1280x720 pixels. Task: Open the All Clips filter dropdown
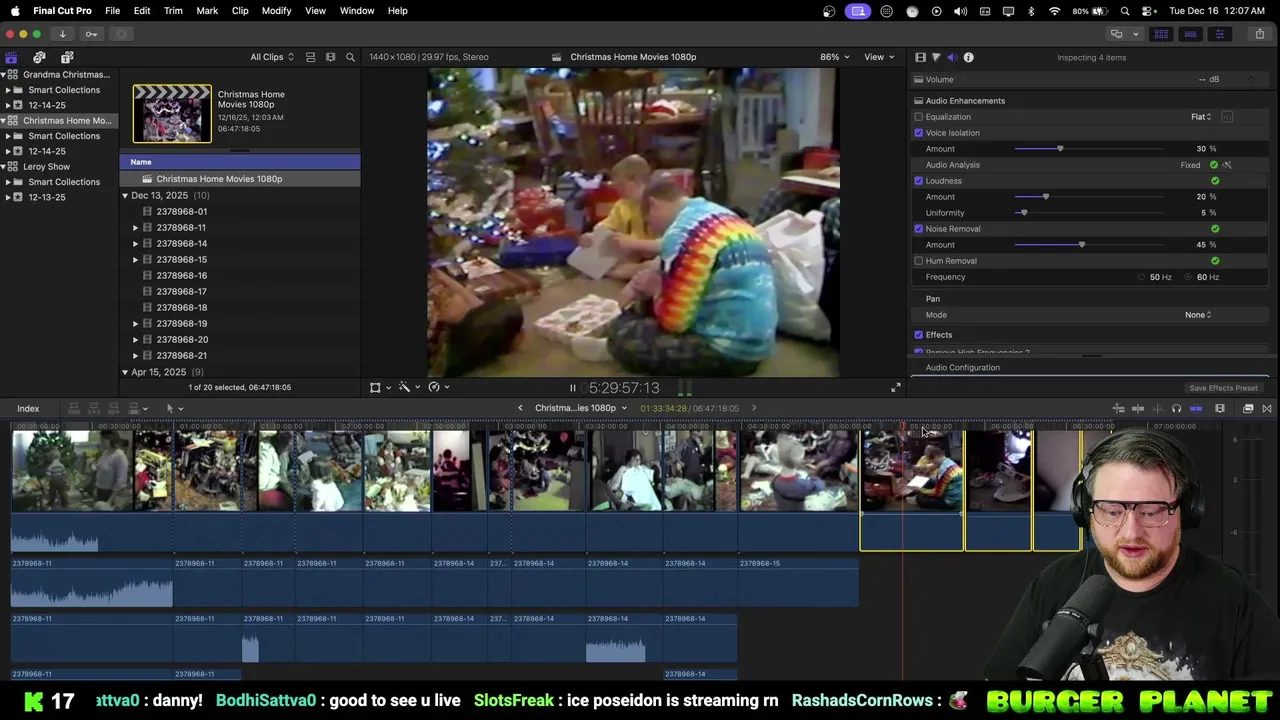coord(272,57)
